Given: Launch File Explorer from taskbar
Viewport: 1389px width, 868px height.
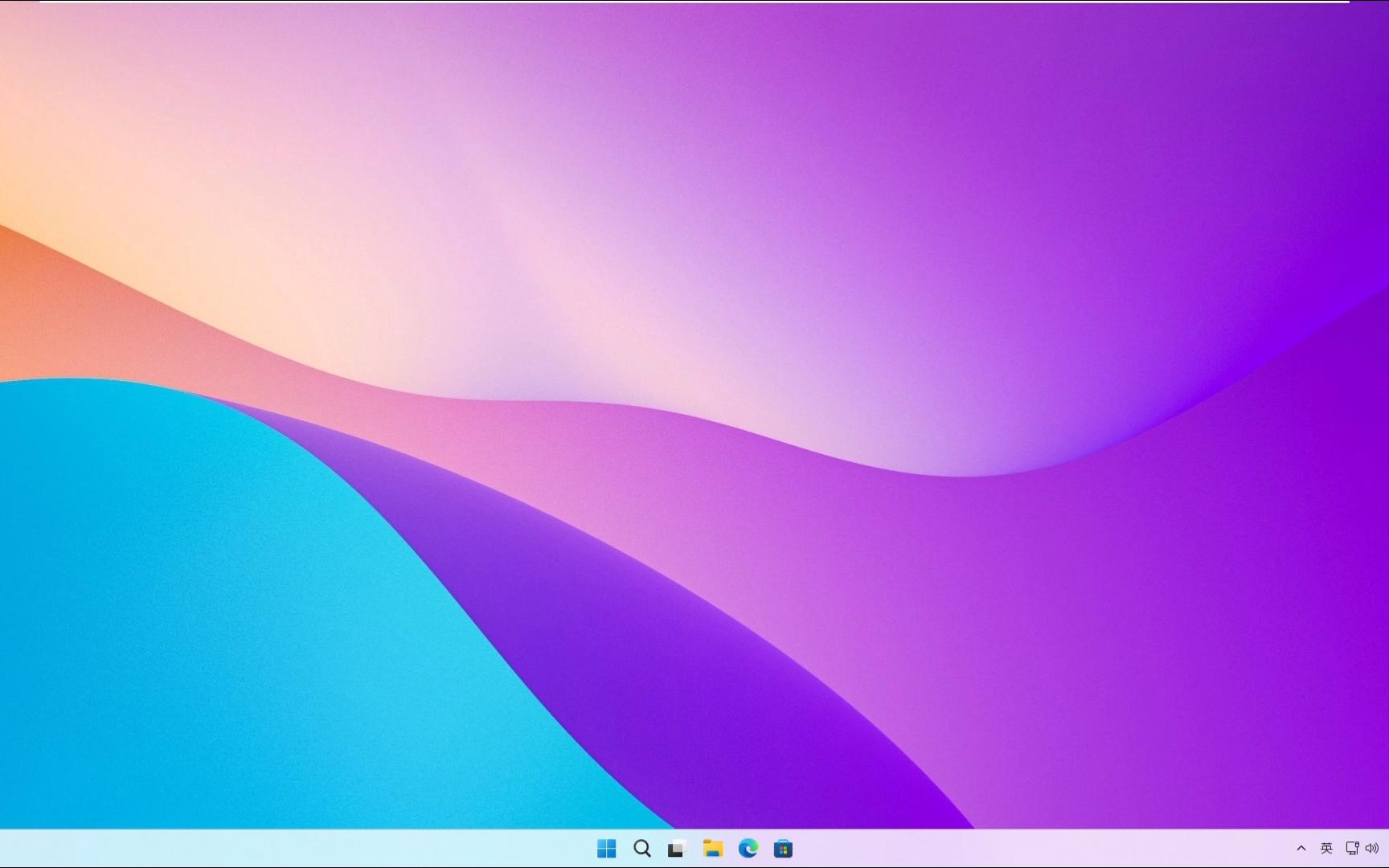Looking at the screenshot, I should click(713, 849).
